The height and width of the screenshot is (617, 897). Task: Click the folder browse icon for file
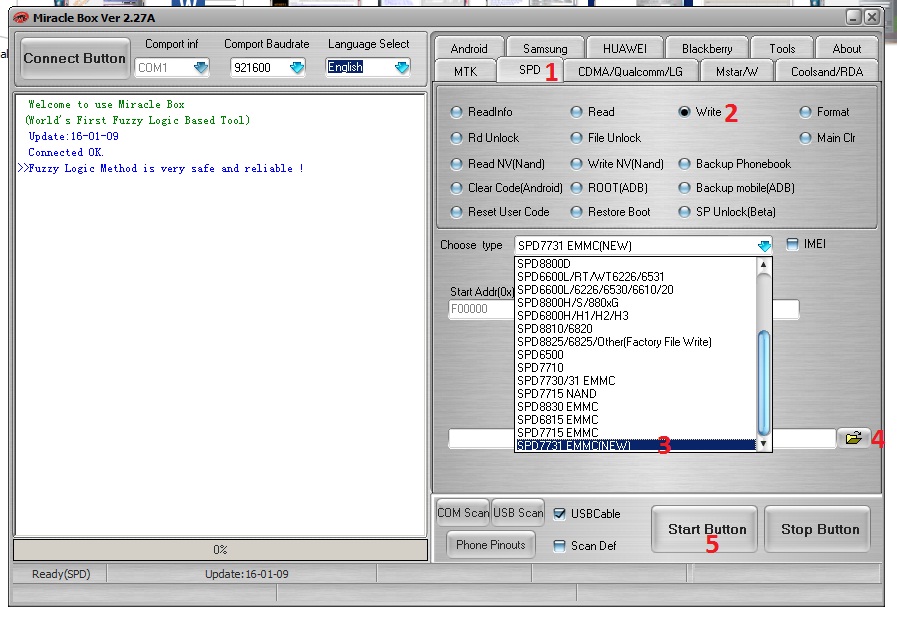[853, 438]
